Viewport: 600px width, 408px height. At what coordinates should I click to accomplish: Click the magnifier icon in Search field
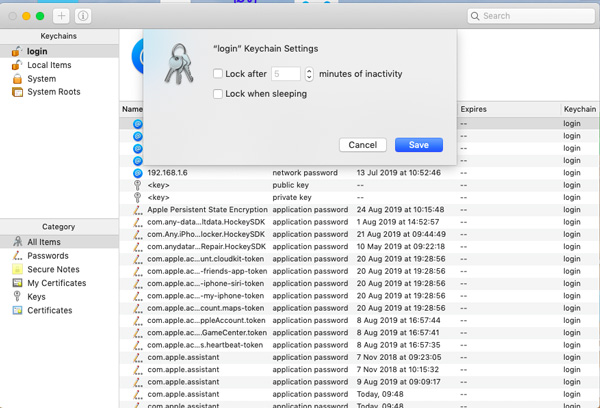click(475, 16)
